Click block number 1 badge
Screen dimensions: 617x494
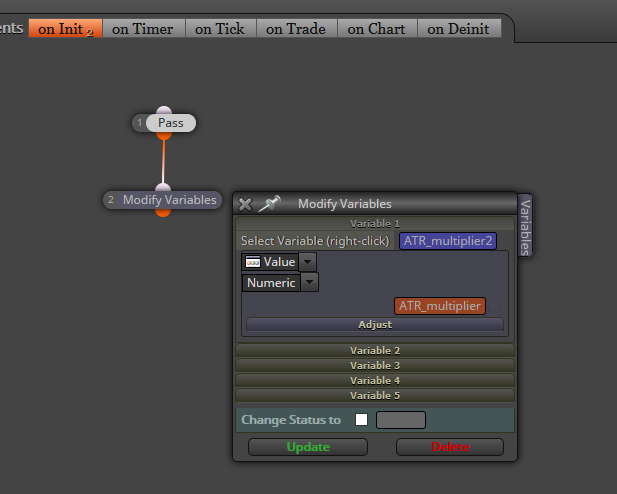click(x=140, y=123)
